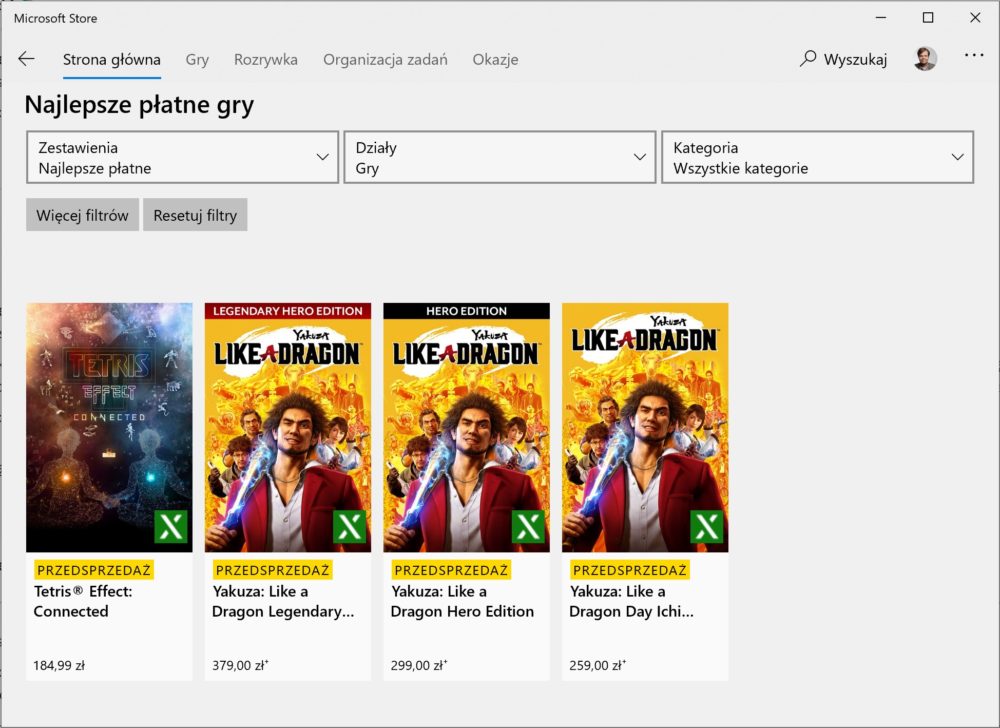Open the three-dot more menu
Image resolution: width=1000 pixels, height=728 pixels.
pos(974,55)
